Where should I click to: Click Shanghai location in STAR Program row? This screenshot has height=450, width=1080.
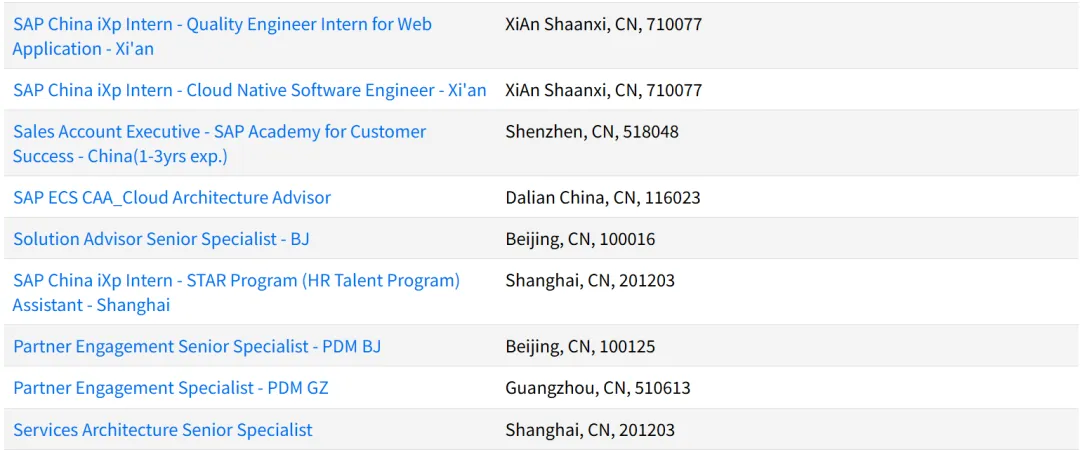click(590, 280)
